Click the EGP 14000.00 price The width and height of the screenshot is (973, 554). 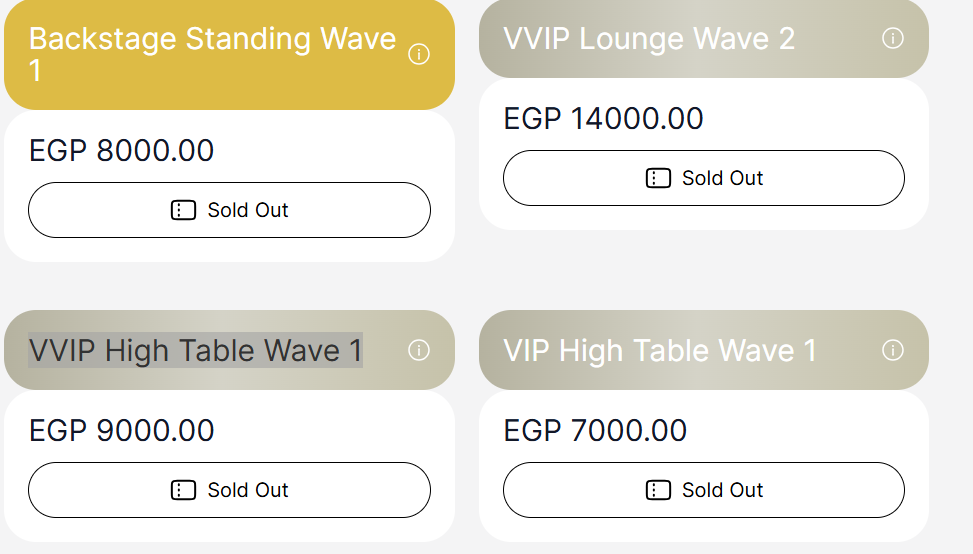click(603, 118)
